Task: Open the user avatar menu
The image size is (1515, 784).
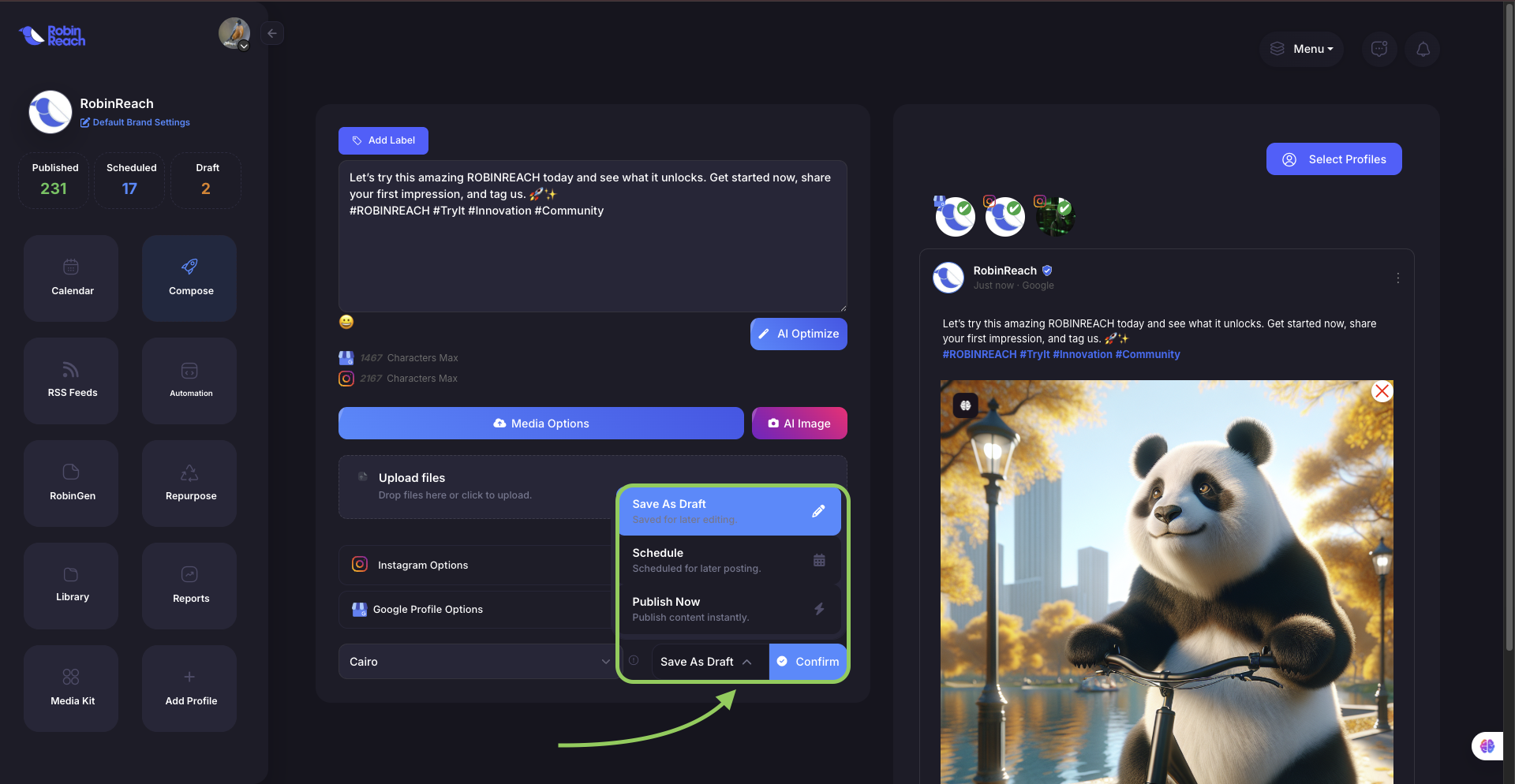Action: coord(234,34)
